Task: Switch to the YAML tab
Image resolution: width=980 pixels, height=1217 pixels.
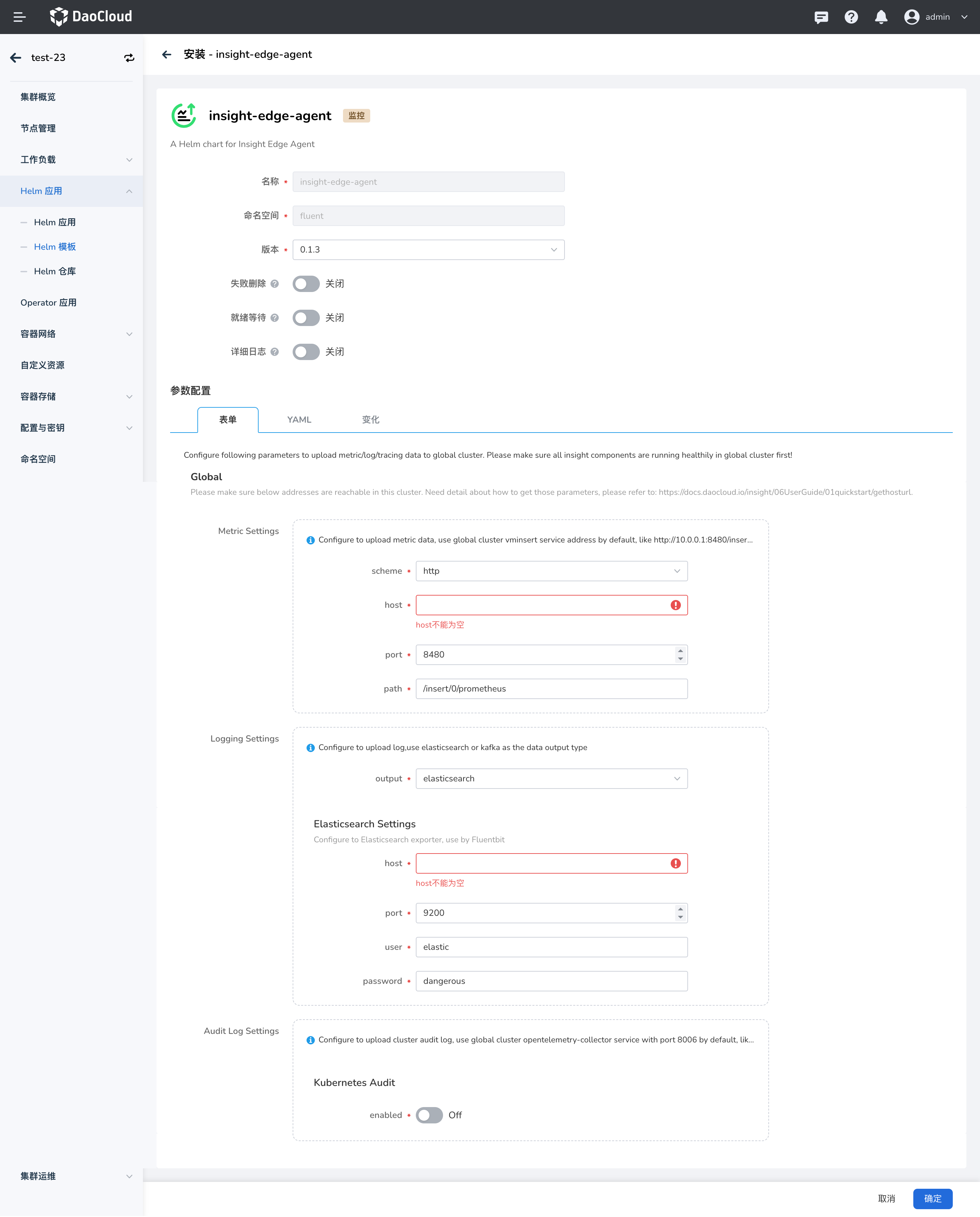Action: click(299, 419)
